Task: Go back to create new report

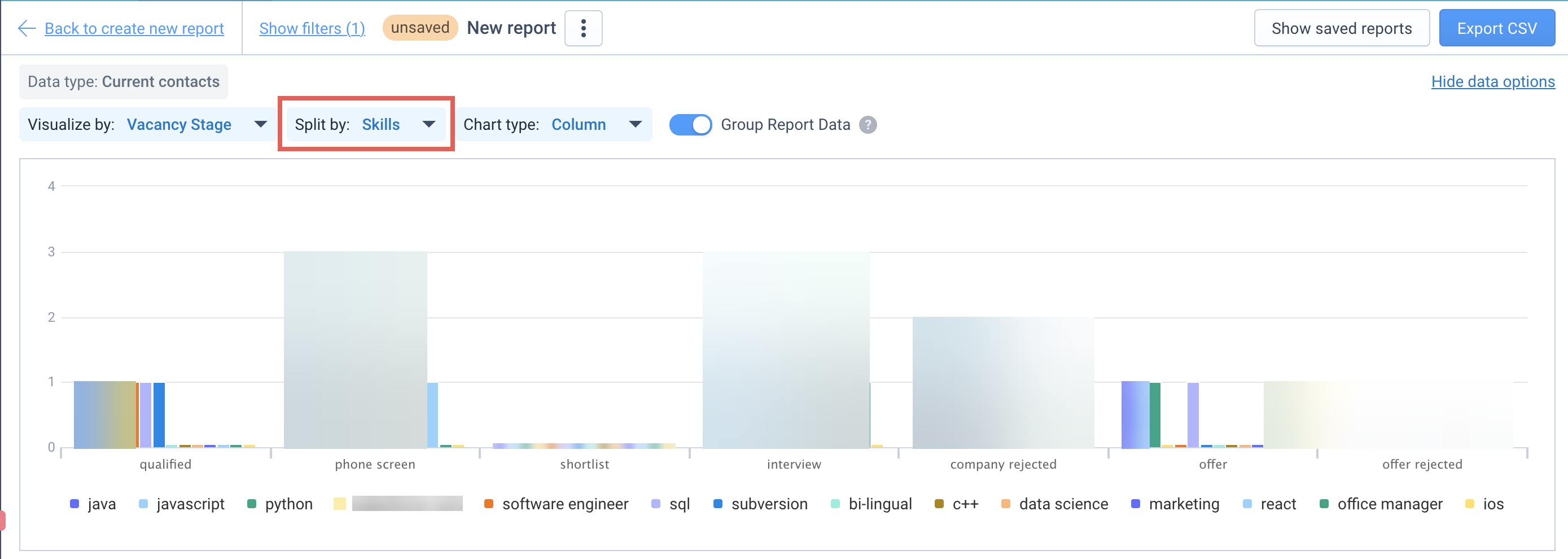Action: [134, 29]
